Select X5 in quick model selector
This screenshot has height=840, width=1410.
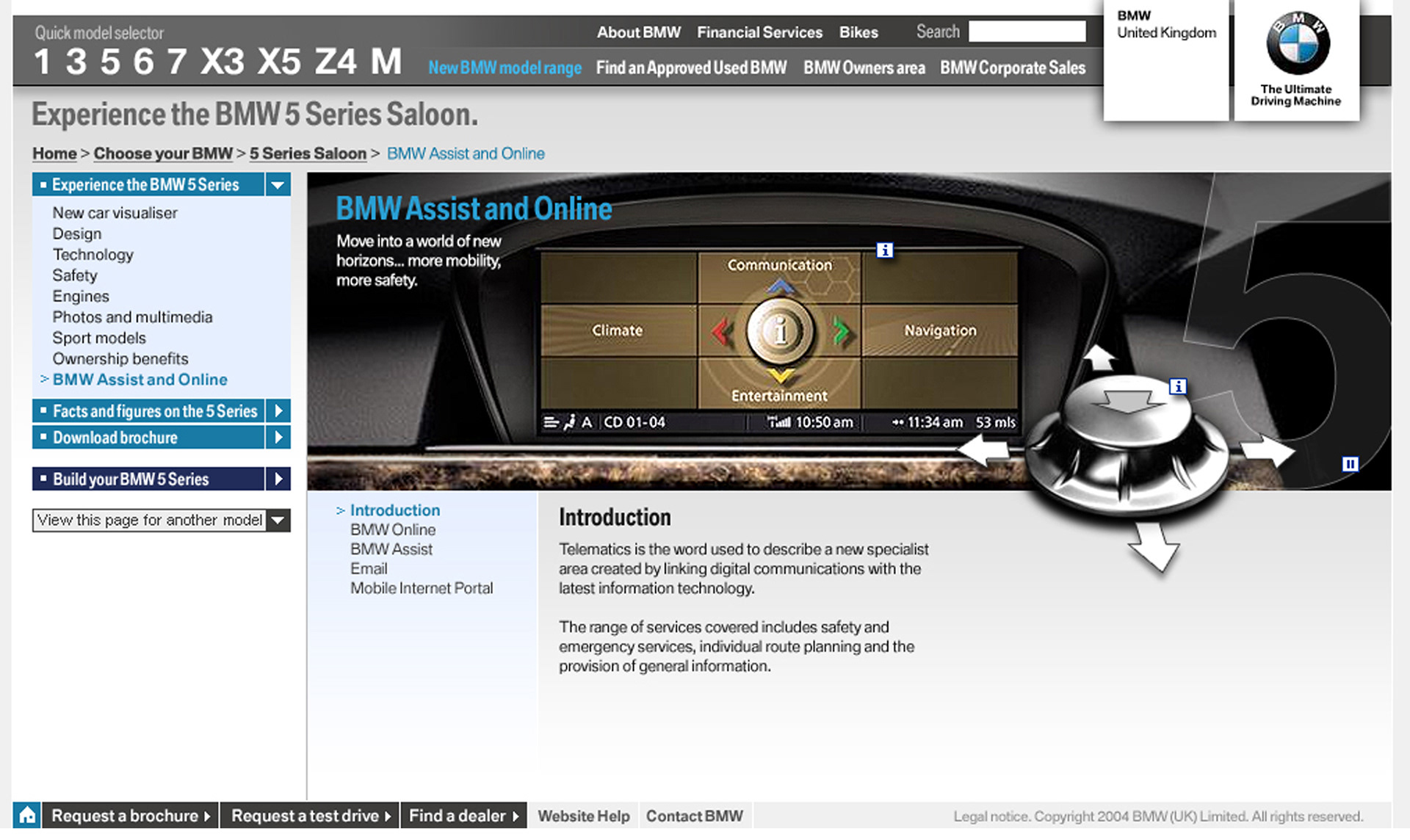pyautogui.click(x=279, y=62)
